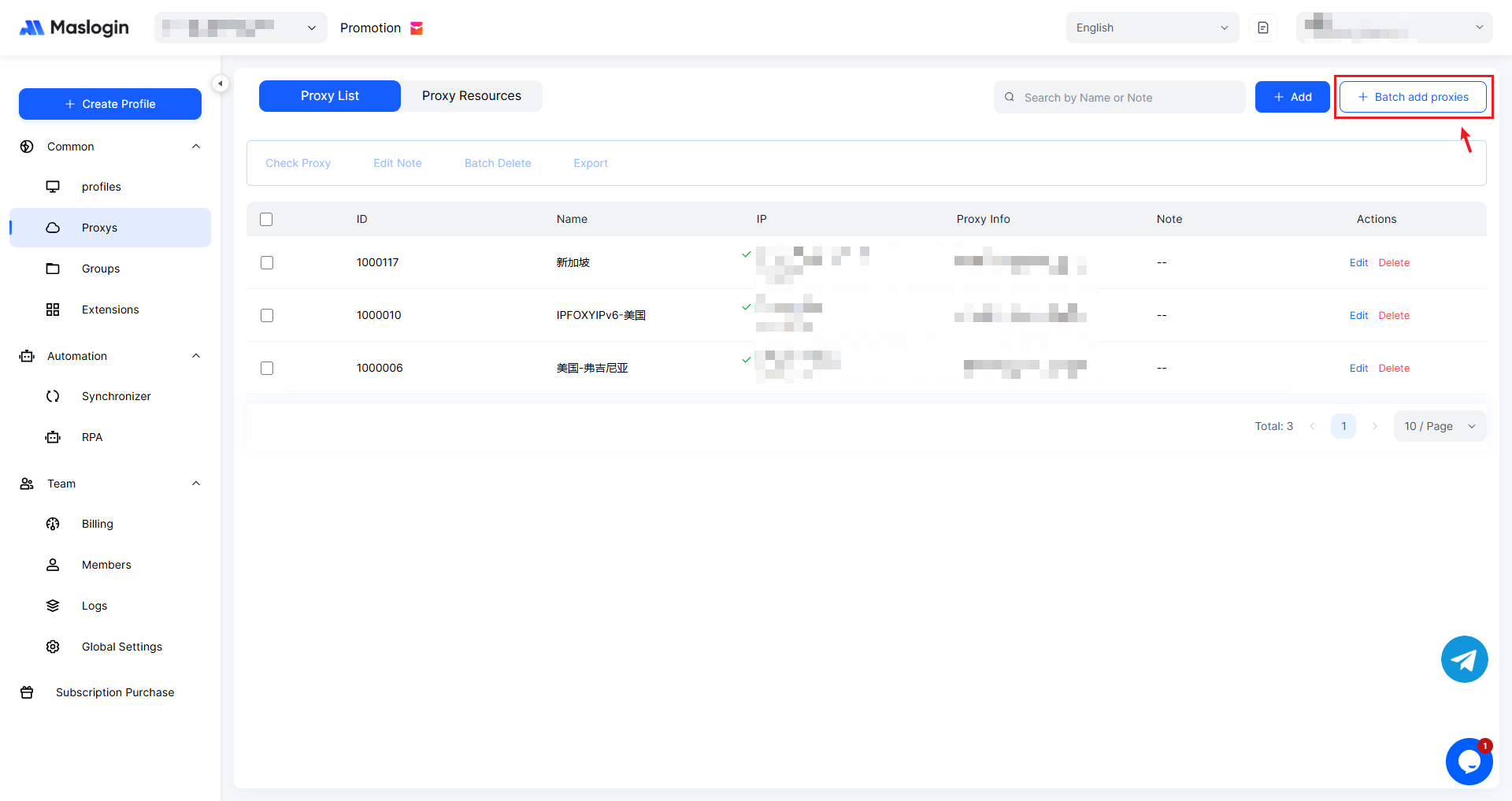Open the Synchronizer sidebar icon
The image size is (1512, 801).
(53, 396)
